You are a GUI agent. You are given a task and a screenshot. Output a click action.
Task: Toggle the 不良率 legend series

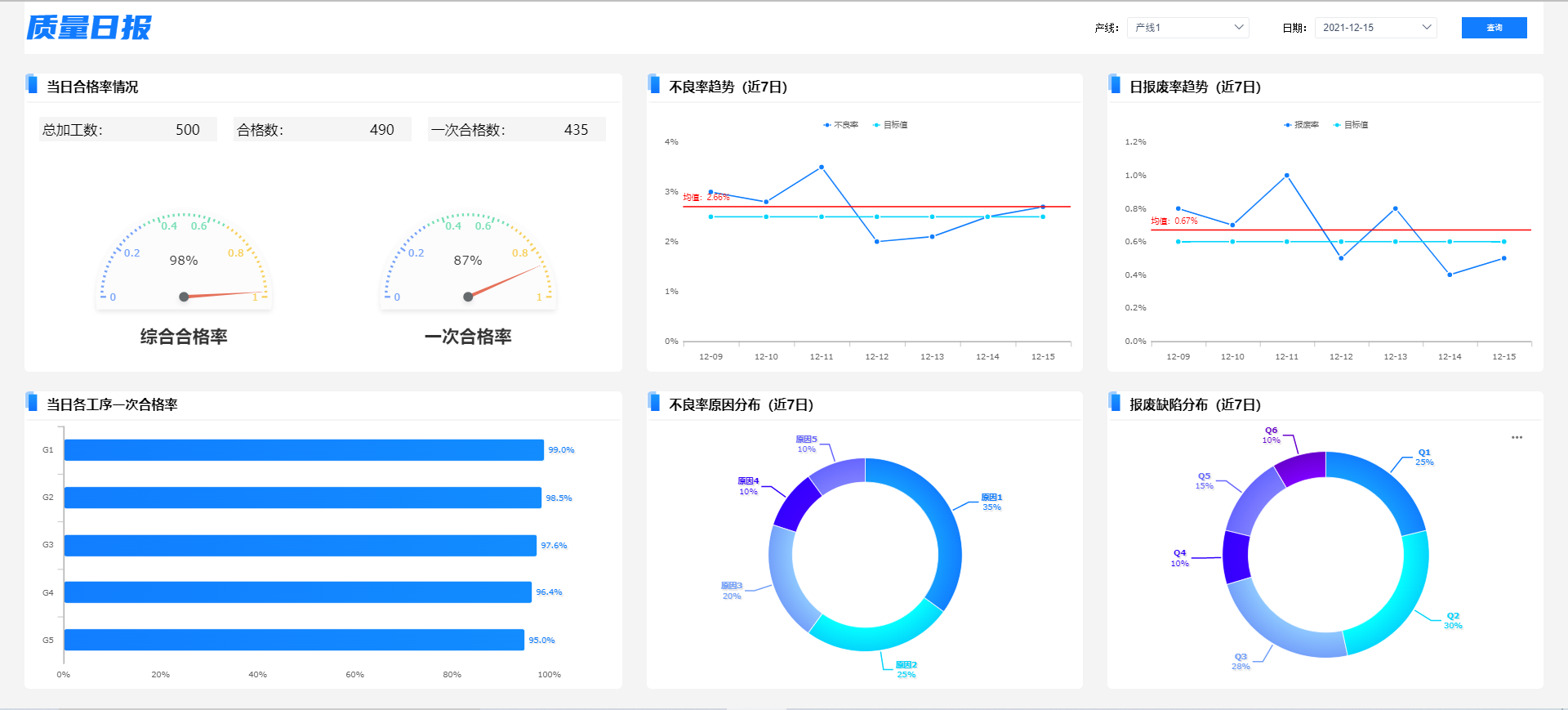tap(840, 125)
